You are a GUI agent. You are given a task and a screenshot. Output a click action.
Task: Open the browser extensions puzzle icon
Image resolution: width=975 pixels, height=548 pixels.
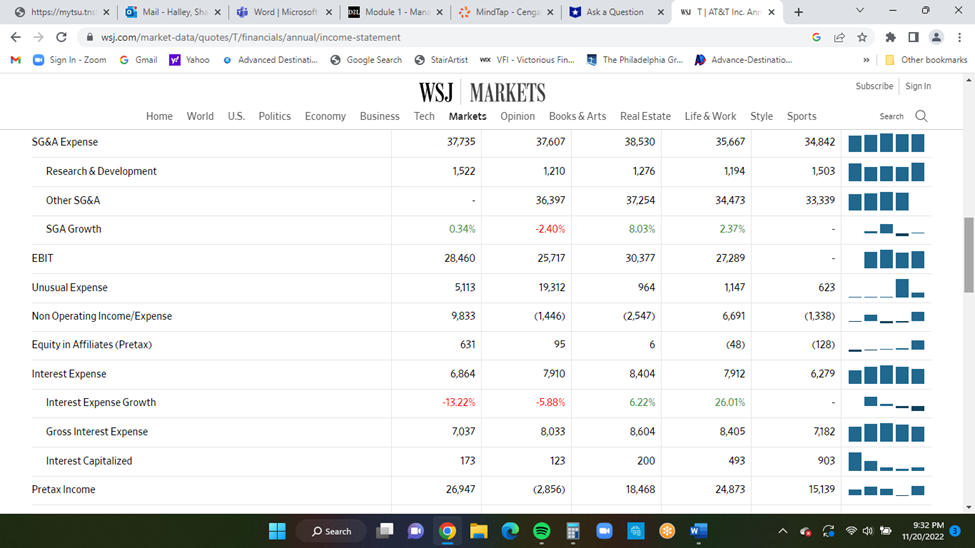890,37
